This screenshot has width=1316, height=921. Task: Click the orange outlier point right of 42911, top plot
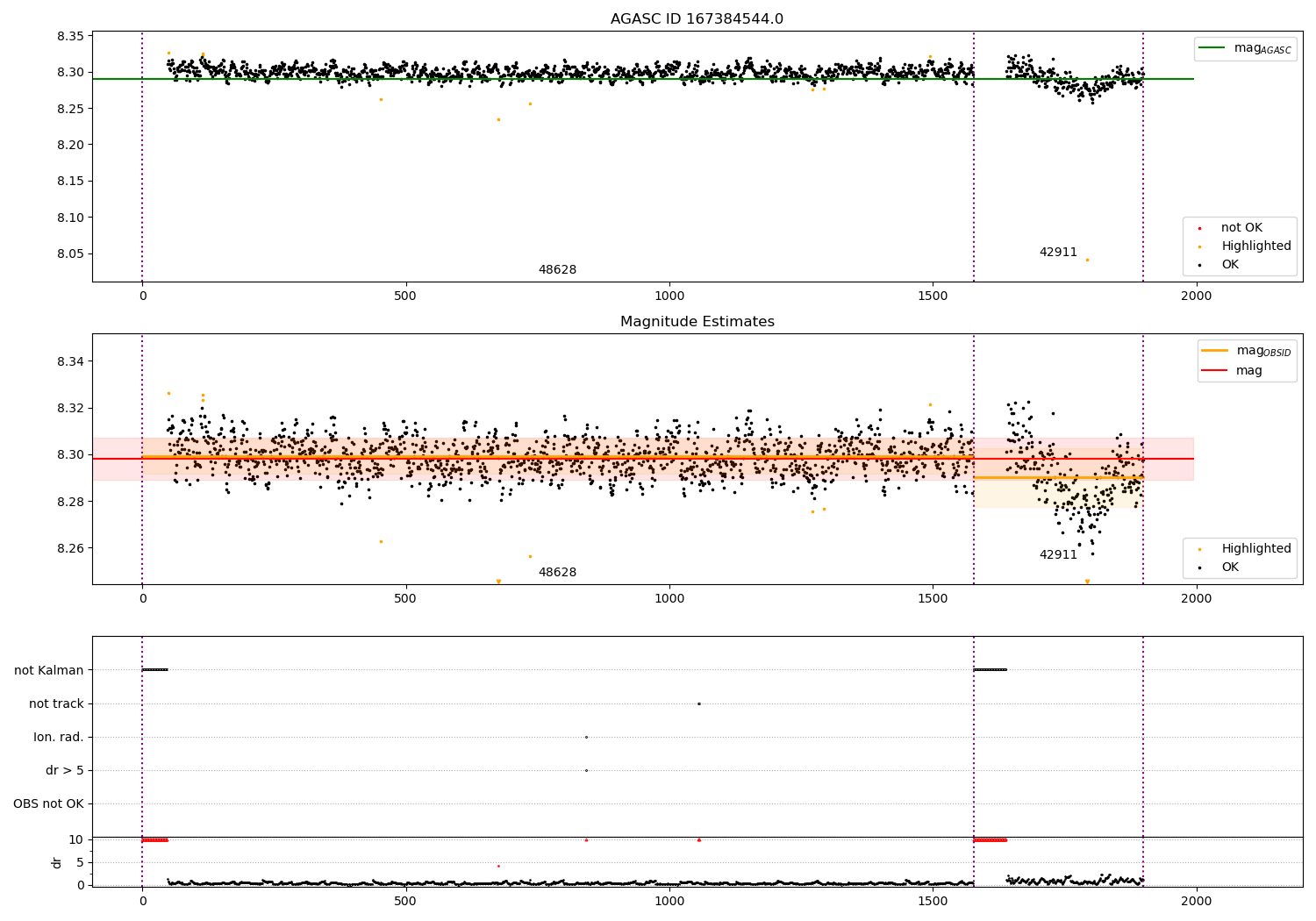tap(1087, 260)
